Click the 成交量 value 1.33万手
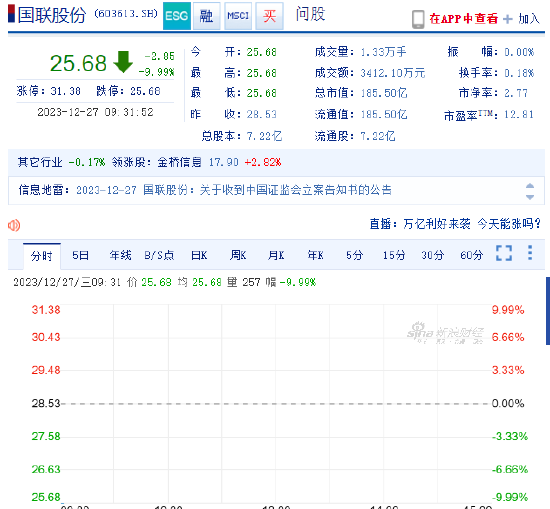The width and height of the screenshot is (550, 509). (x=383, y=52)
